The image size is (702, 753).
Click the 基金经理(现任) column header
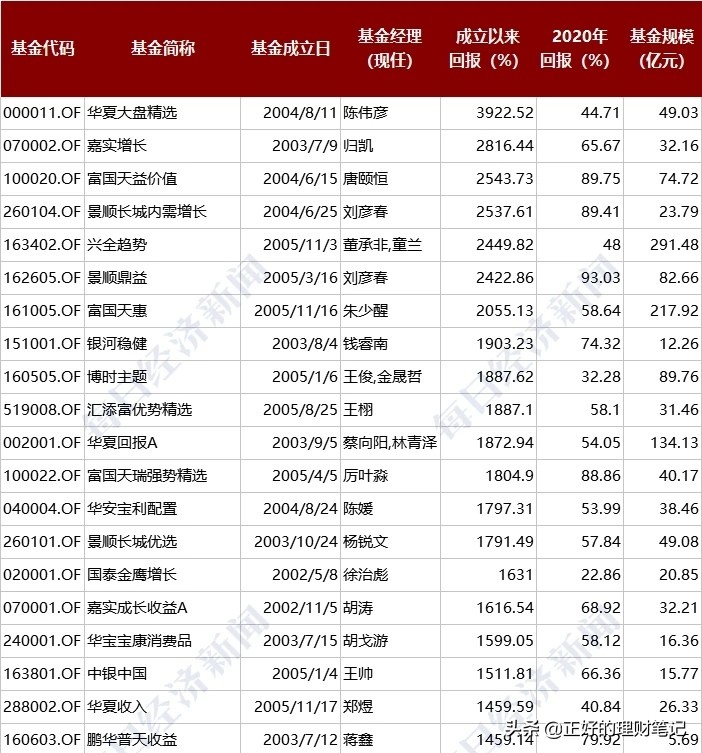point(390,49)
